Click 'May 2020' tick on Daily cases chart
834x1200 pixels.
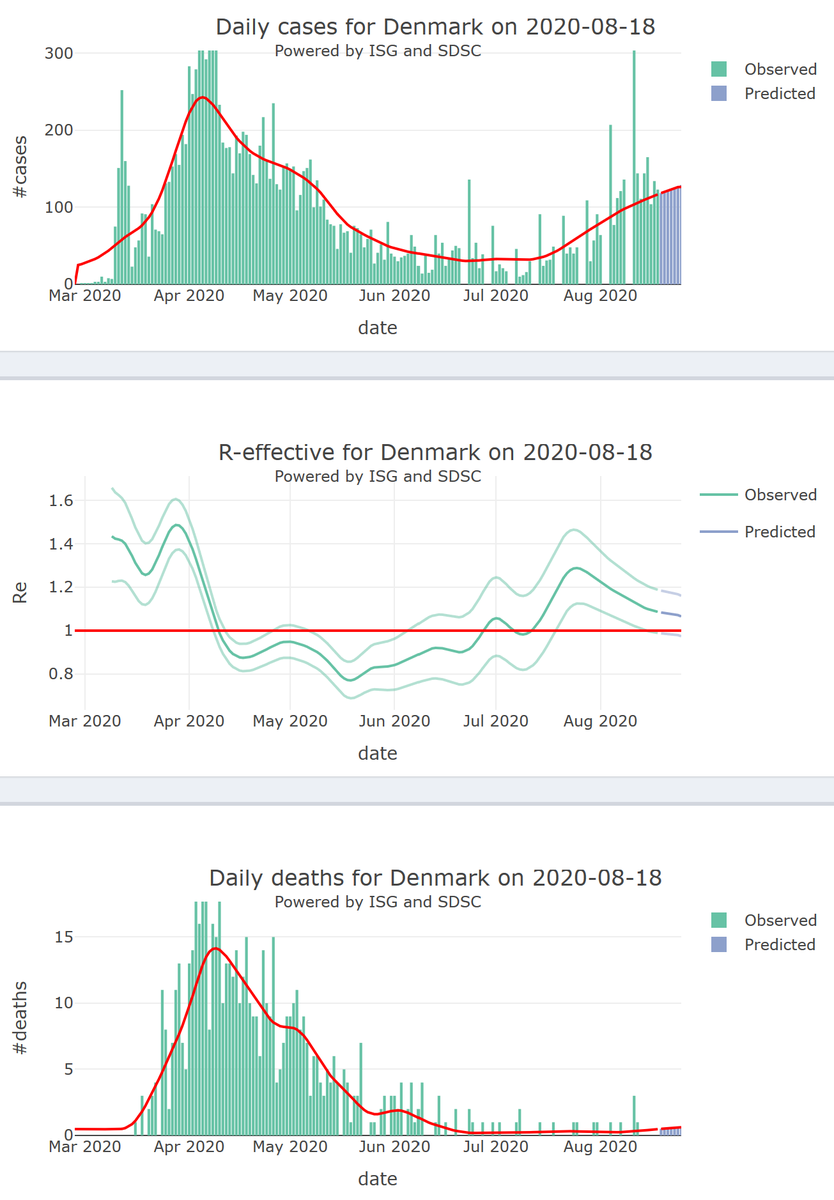(x=290, y=296)
